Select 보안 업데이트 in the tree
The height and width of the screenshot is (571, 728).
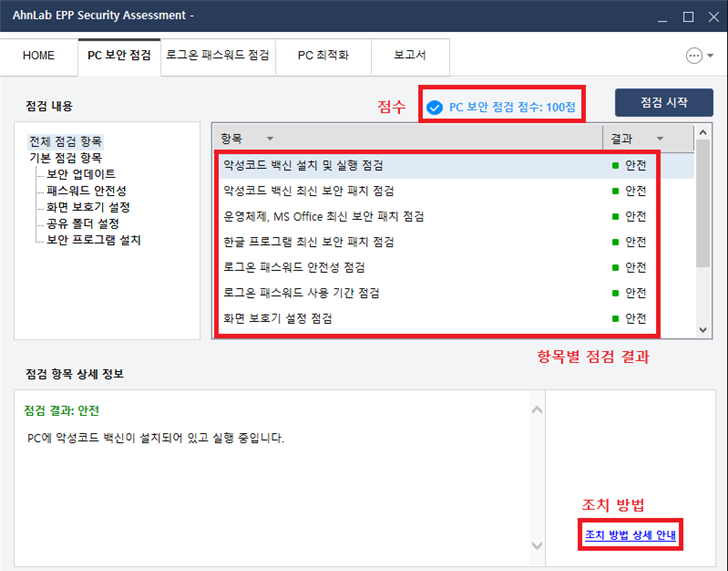pyautogui.click(x=81, y=174)
